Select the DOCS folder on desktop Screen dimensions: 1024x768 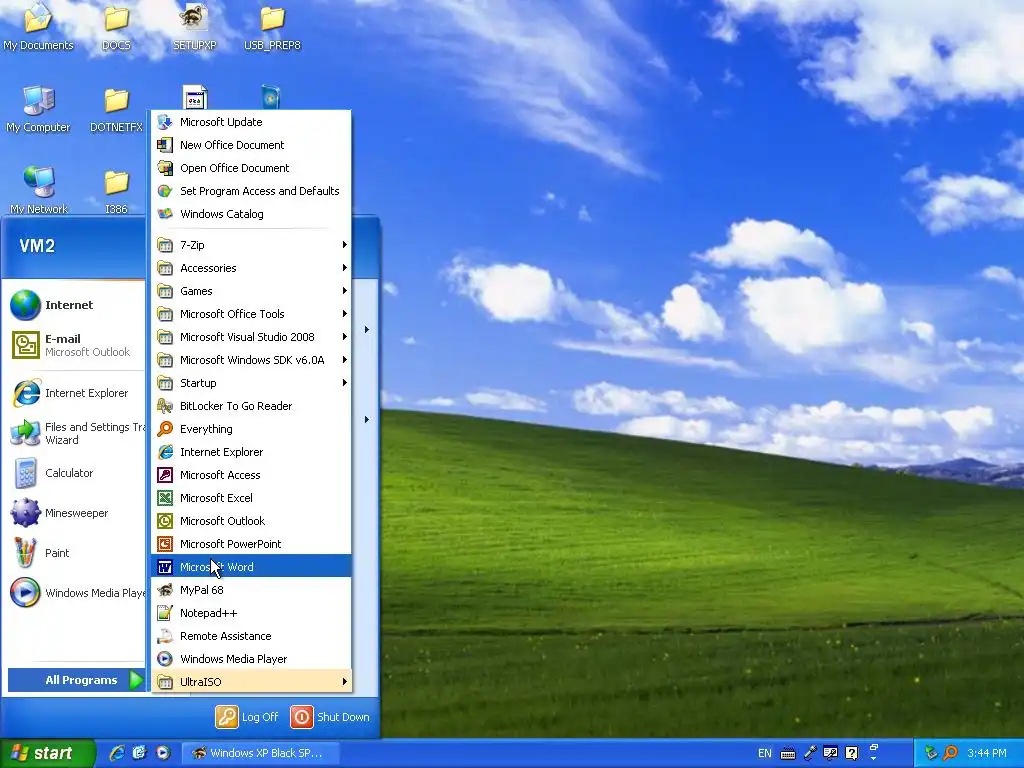coord(116,26)
